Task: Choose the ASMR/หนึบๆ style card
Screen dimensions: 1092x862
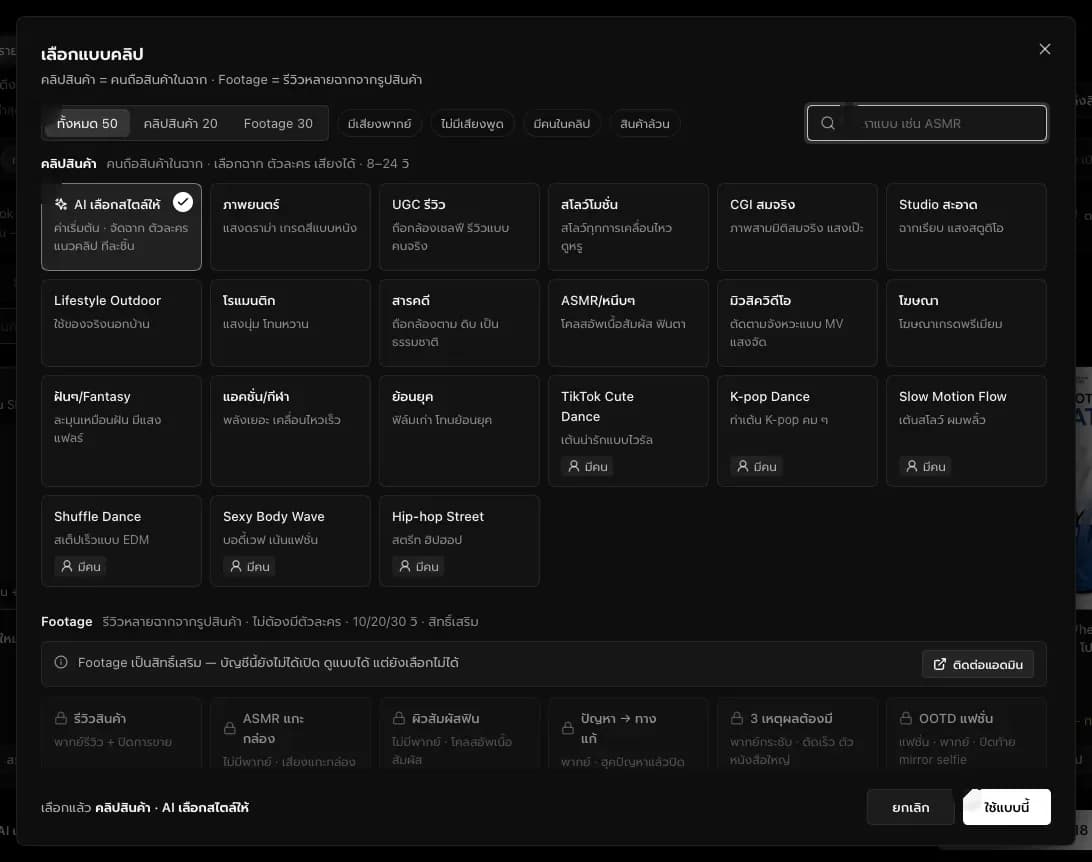Action: pos(628,322)
